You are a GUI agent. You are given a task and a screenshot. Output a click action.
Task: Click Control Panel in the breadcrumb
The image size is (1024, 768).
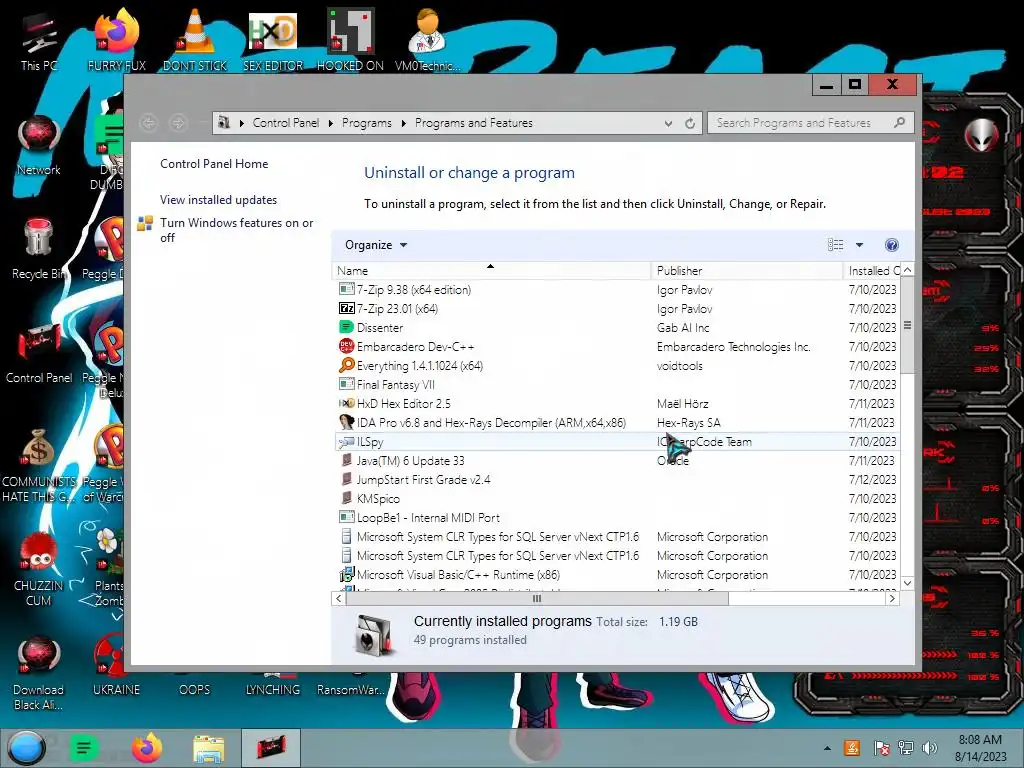[285, 123]
